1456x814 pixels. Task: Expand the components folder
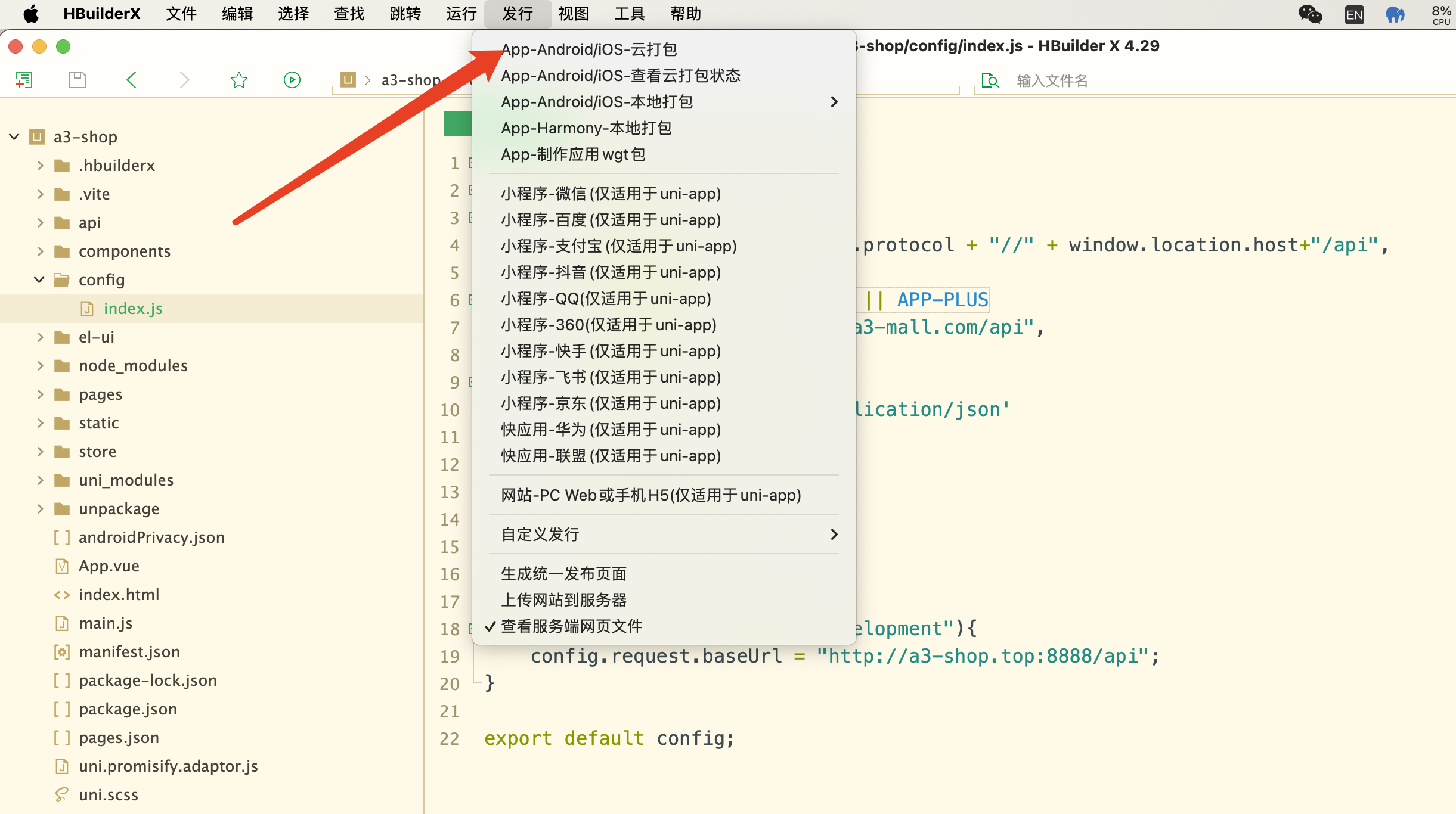tap(40, 251)
